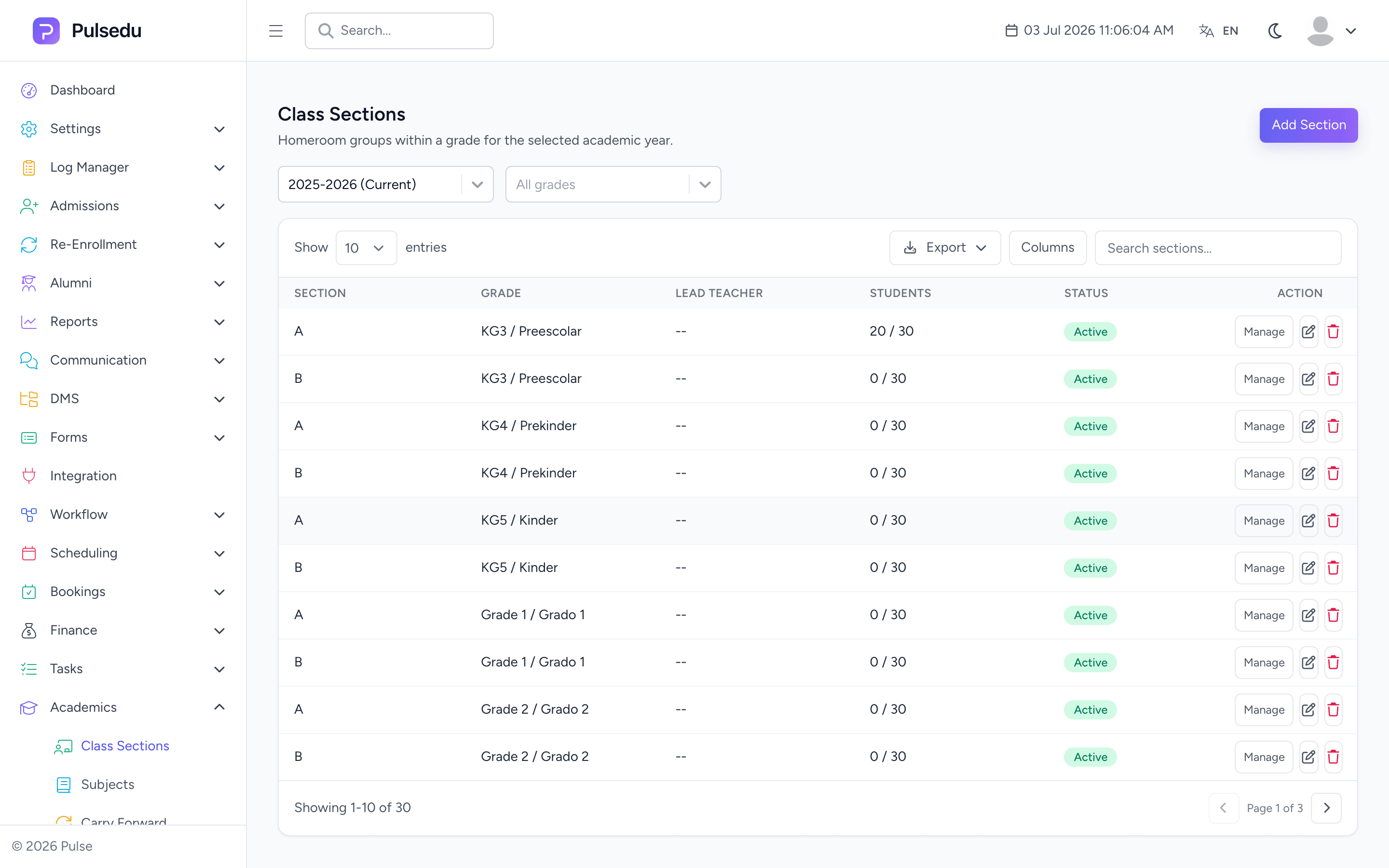This screenshot has width=1389, height=868.
Task: Edit section A of Grade 2 / Grado 2
Action: point(1308,709)
